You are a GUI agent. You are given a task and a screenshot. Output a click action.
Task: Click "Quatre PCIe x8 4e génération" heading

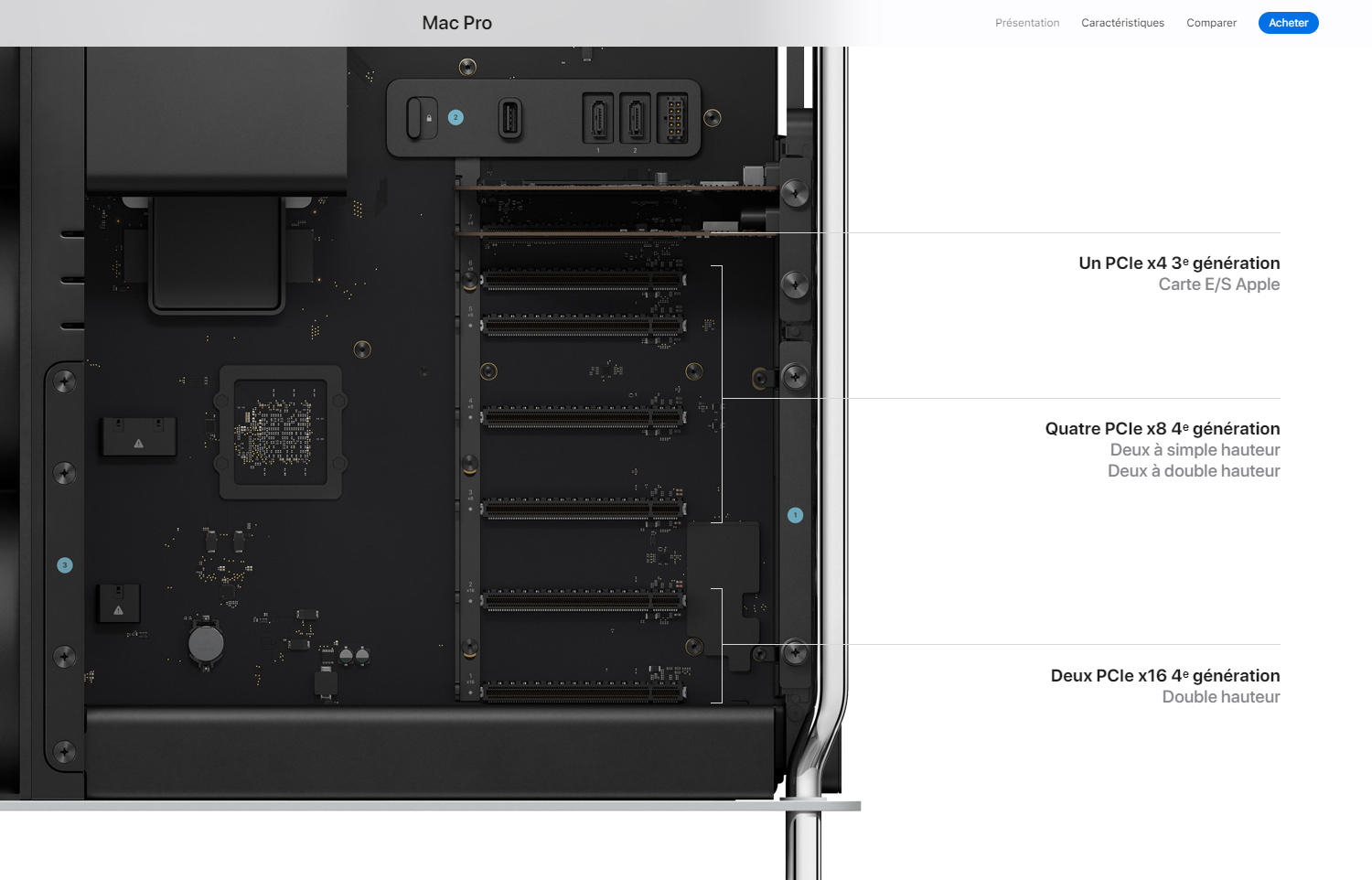(1163, 429)
